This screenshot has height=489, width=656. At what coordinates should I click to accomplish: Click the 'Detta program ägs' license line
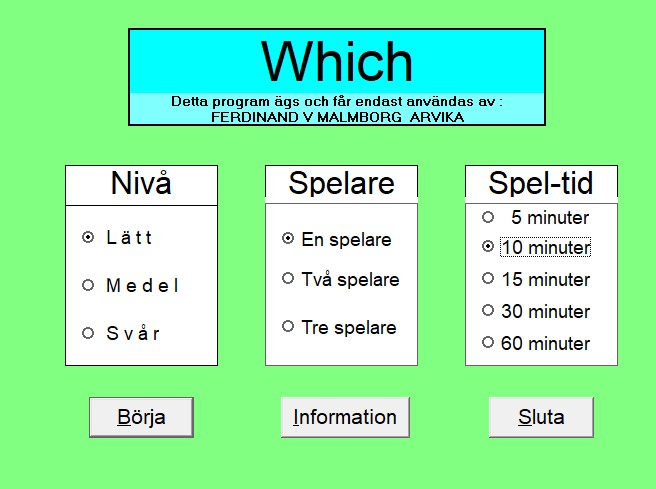pos(336,102)
